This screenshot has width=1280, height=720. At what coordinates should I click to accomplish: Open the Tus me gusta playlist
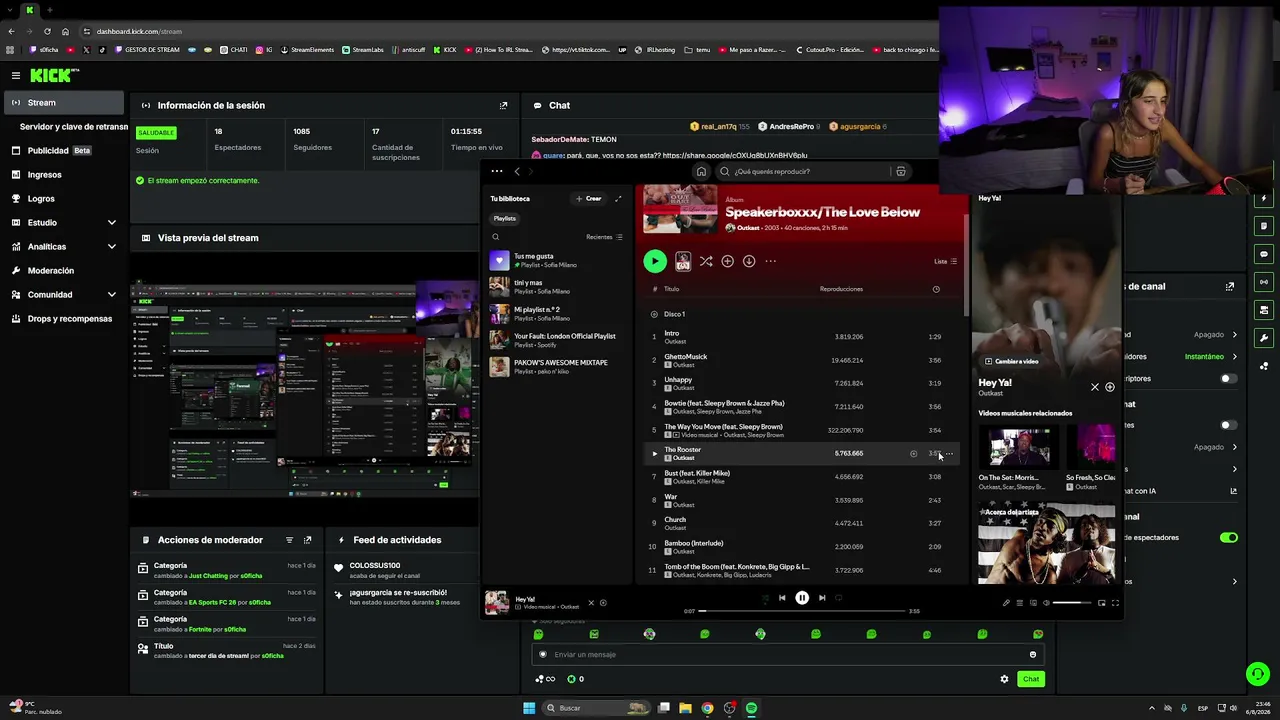[558, 260]
